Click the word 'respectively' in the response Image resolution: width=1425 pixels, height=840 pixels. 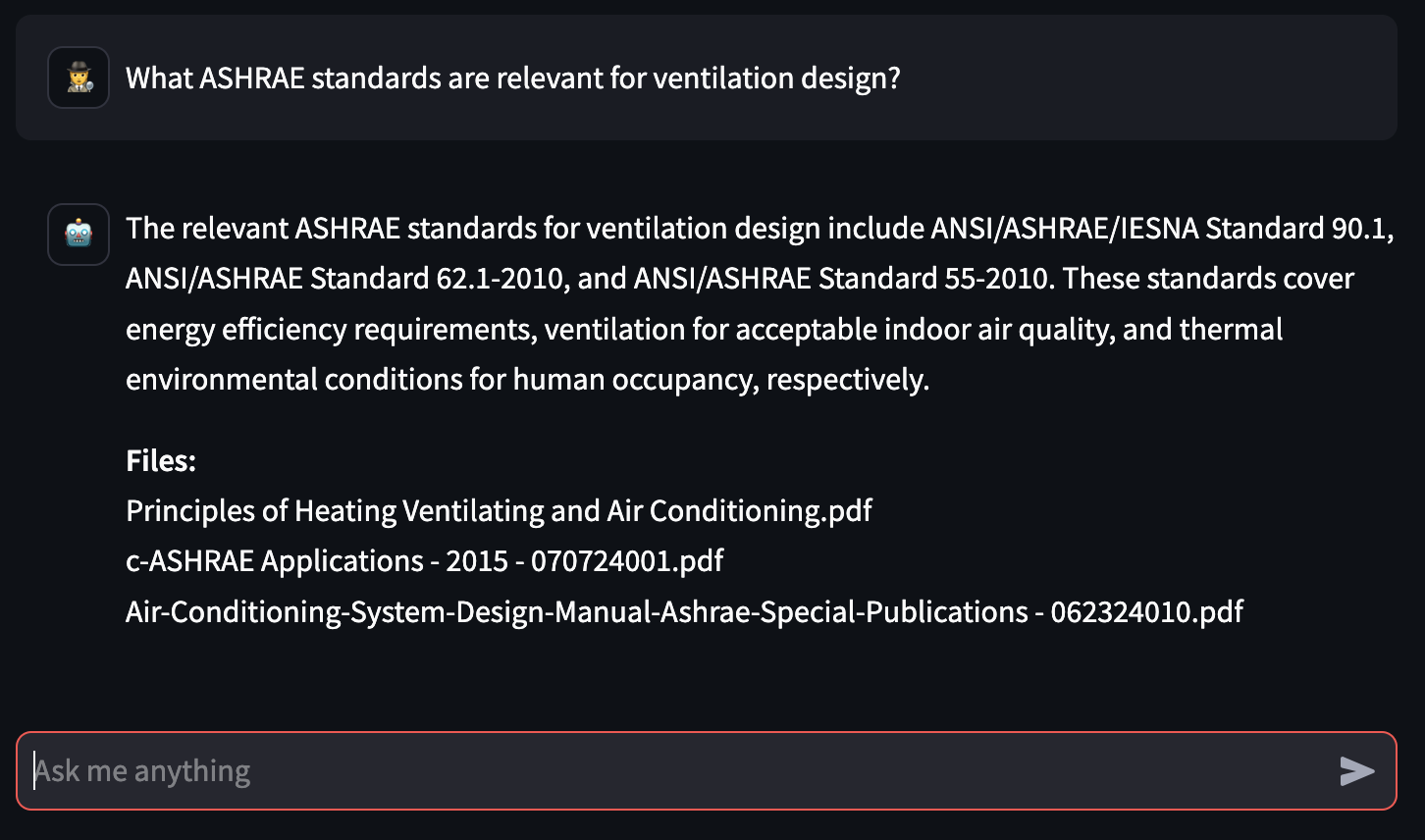click(845, 380)
